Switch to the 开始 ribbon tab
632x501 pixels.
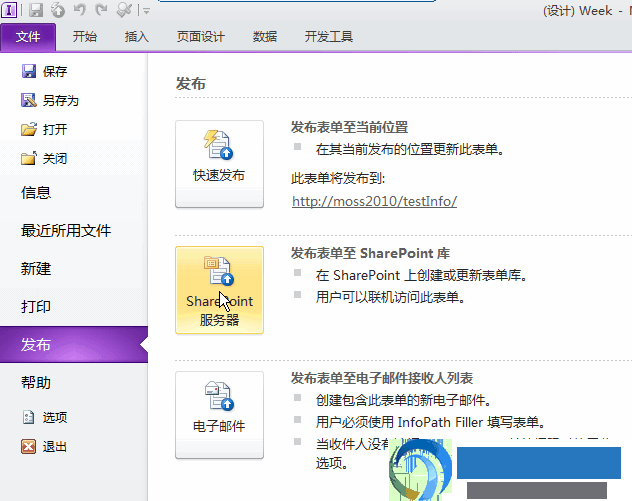click(x=85, y=37)
